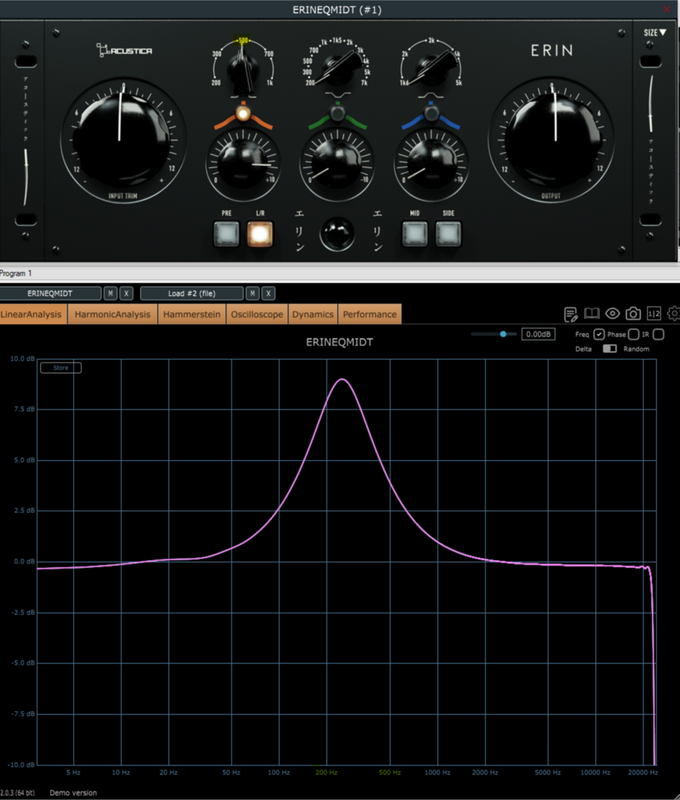This screenshot has width=680, height=800.
Task: Adjust the blue gain slider
Action: coord(503,334)
